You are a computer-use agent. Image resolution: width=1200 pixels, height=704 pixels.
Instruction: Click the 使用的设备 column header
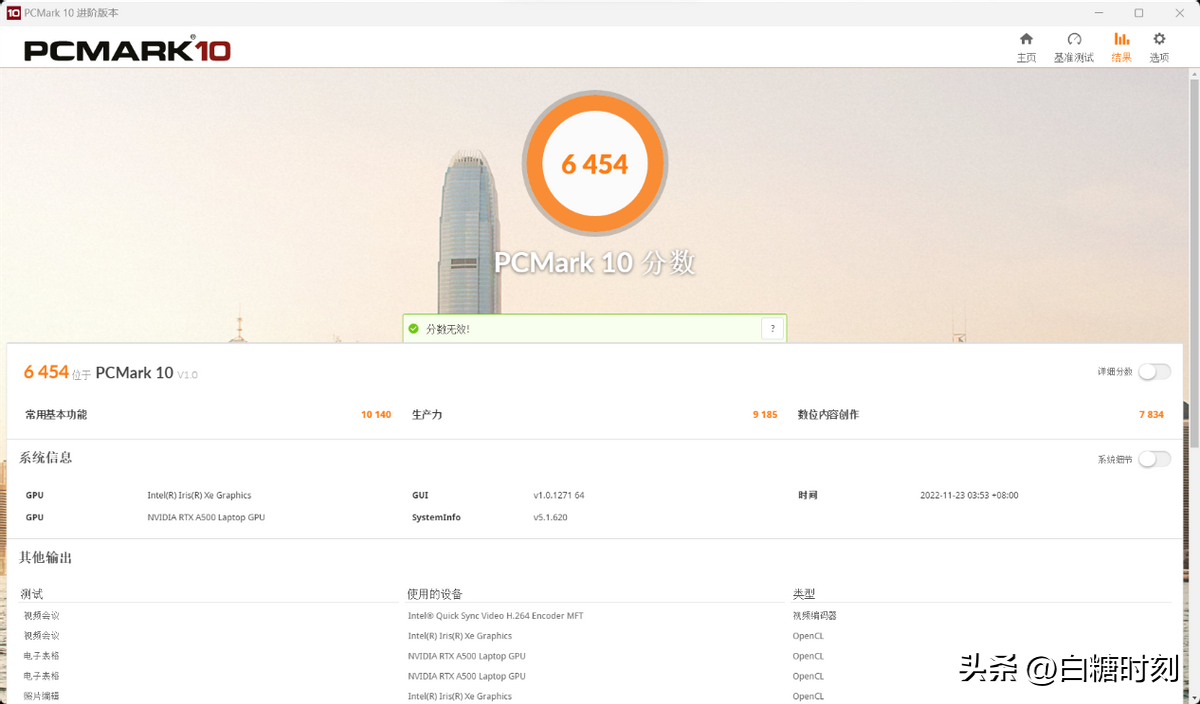point(435,594)
